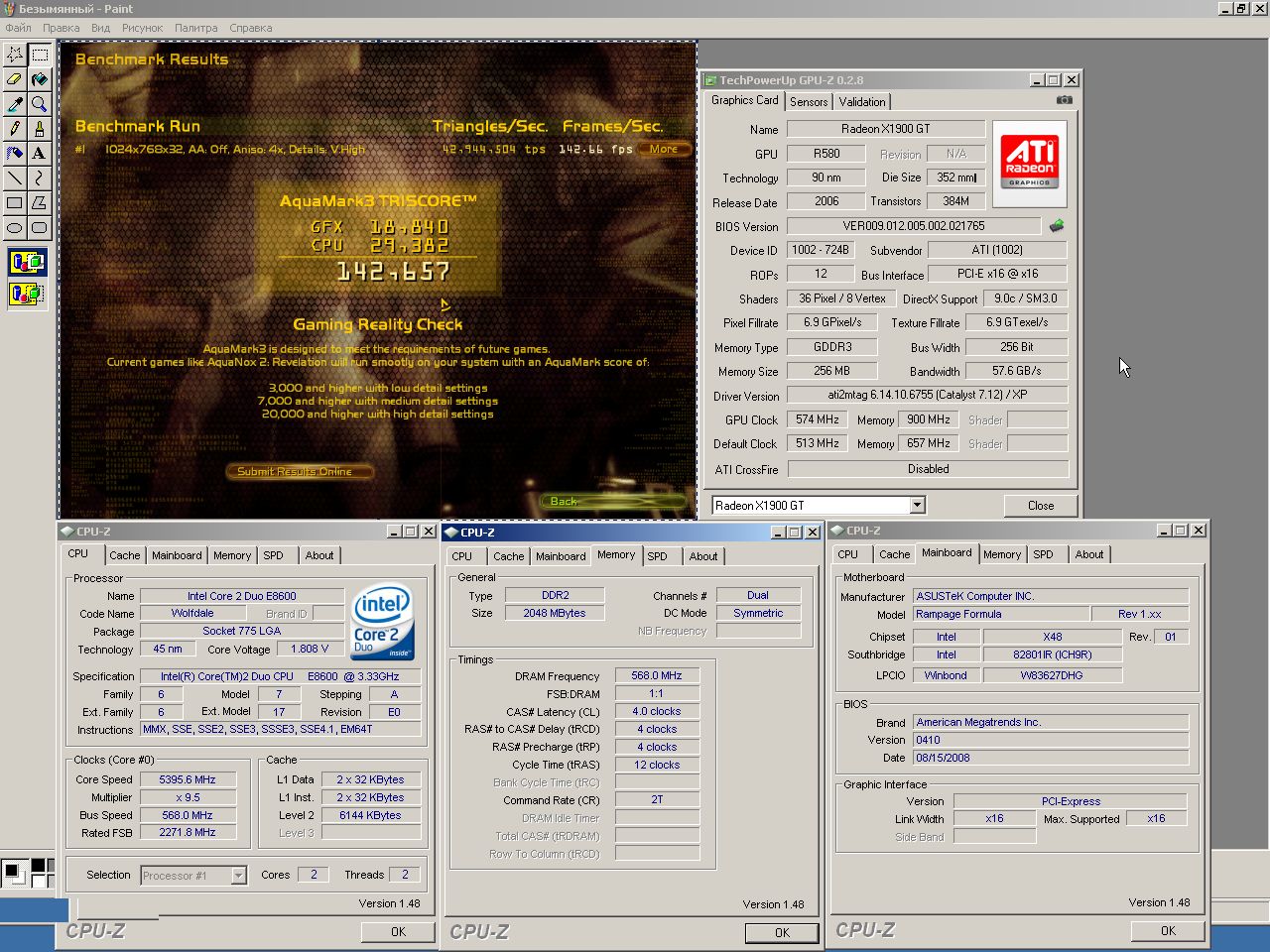Screen dimensions: 1270x952
Task: Click the Paint application icon in title bar
Action: [9, 8]
